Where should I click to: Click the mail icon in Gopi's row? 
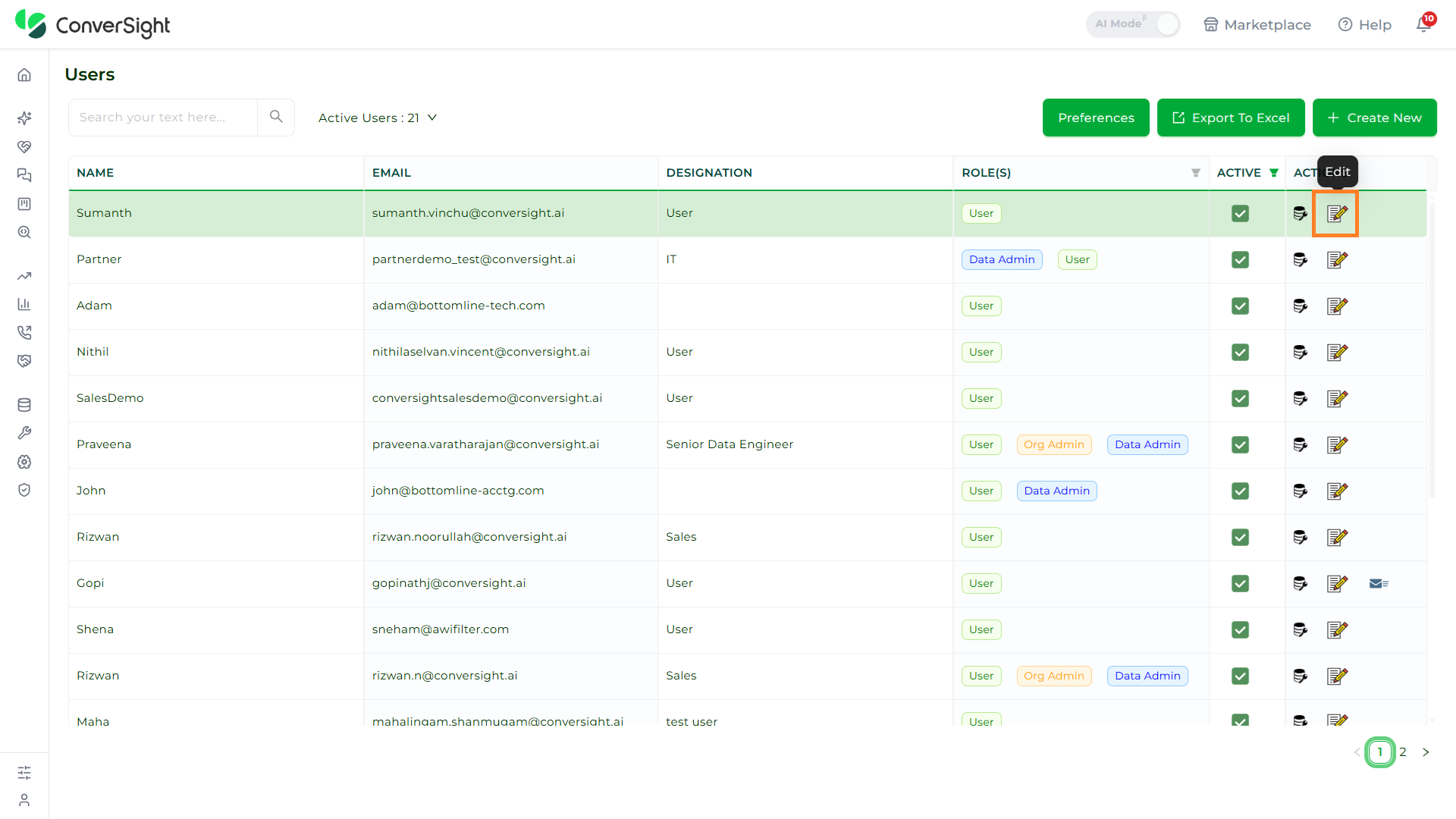point(1379,584)
